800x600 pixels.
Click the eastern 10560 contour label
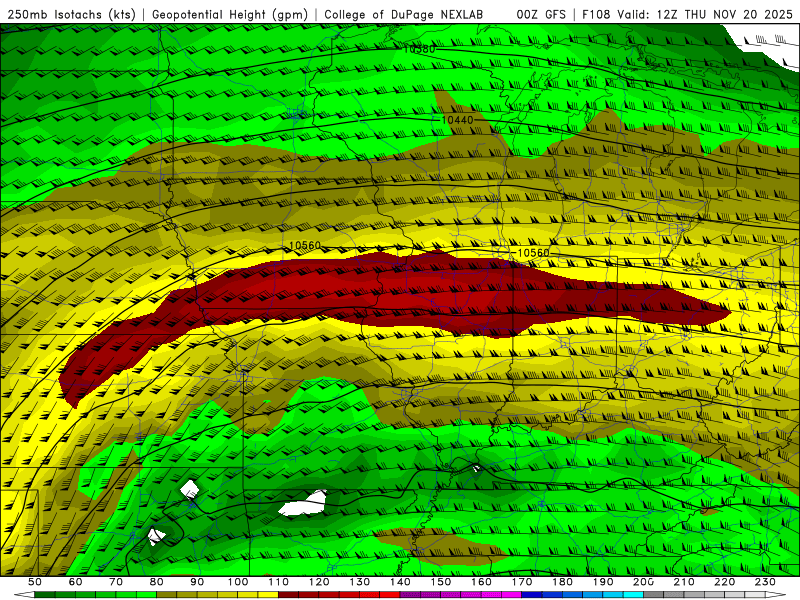533,253
